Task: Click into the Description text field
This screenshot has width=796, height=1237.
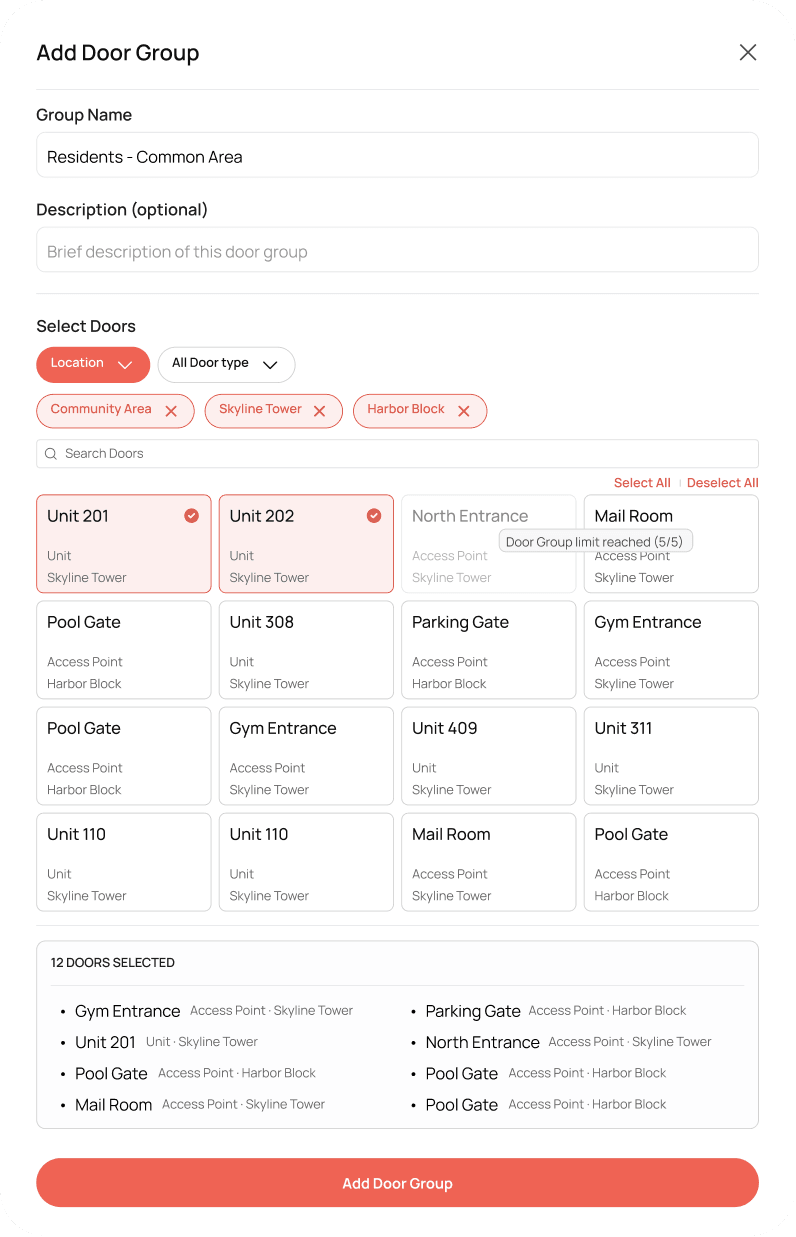Action: (397, 250)
